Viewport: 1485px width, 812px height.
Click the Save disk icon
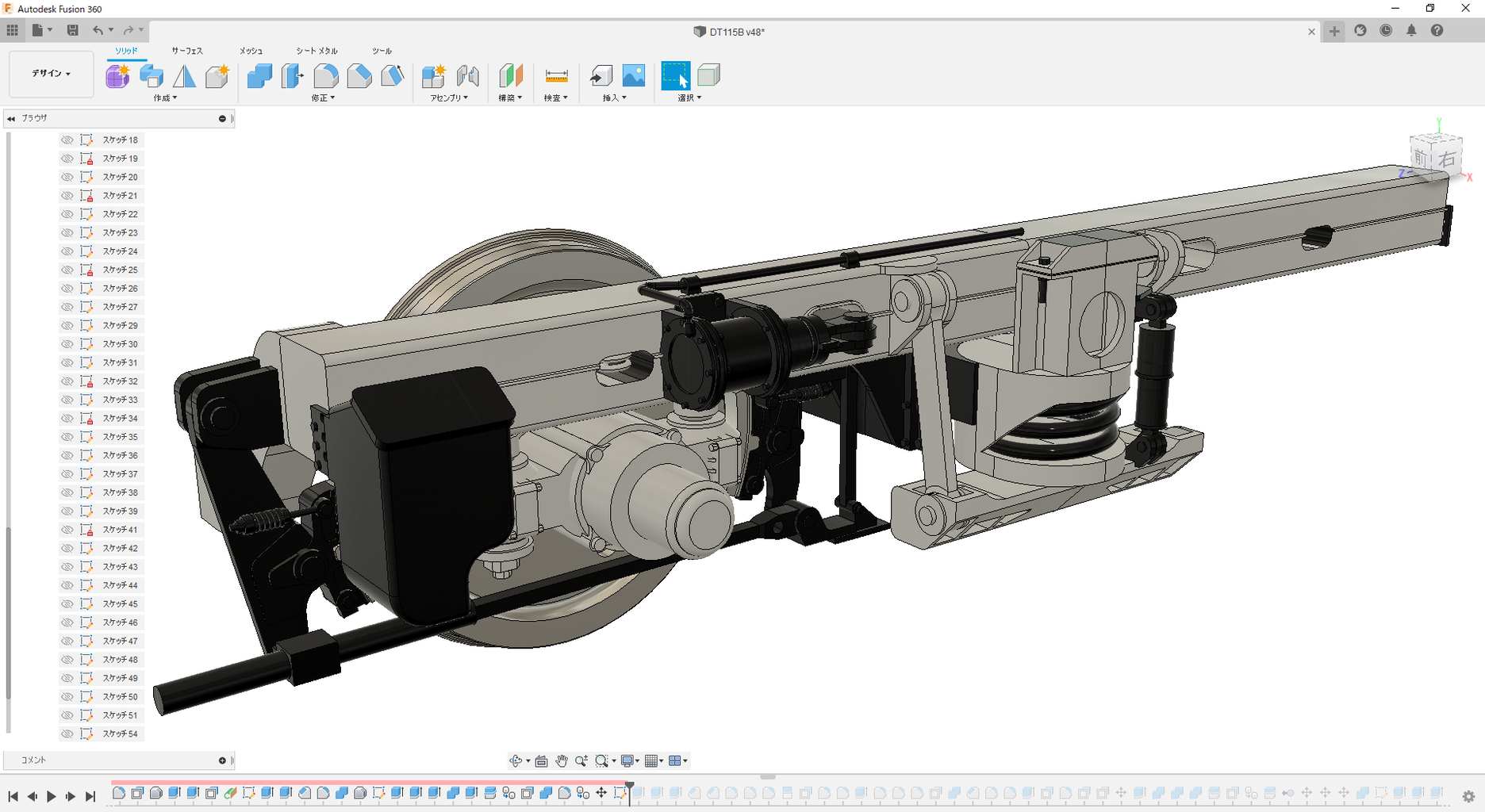click(x=72, y=31)
